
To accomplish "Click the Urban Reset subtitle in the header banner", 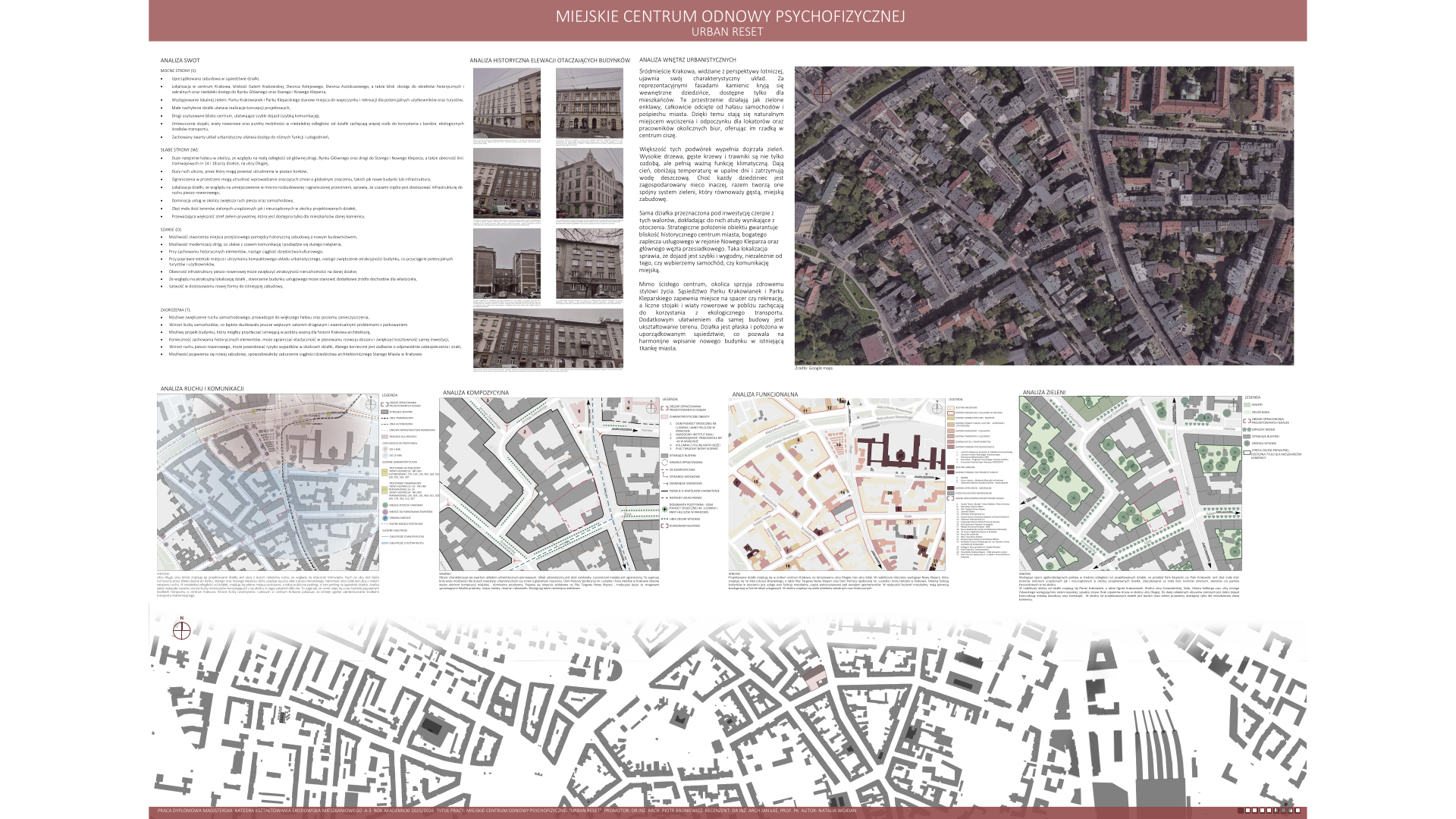I will click(726, 32).
